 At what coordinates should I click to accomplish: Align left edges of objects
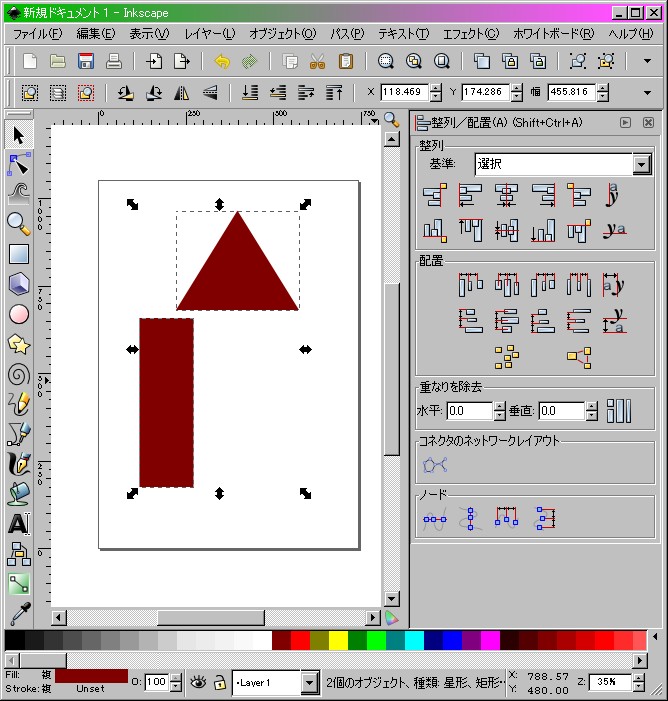(x=470, y=195)
